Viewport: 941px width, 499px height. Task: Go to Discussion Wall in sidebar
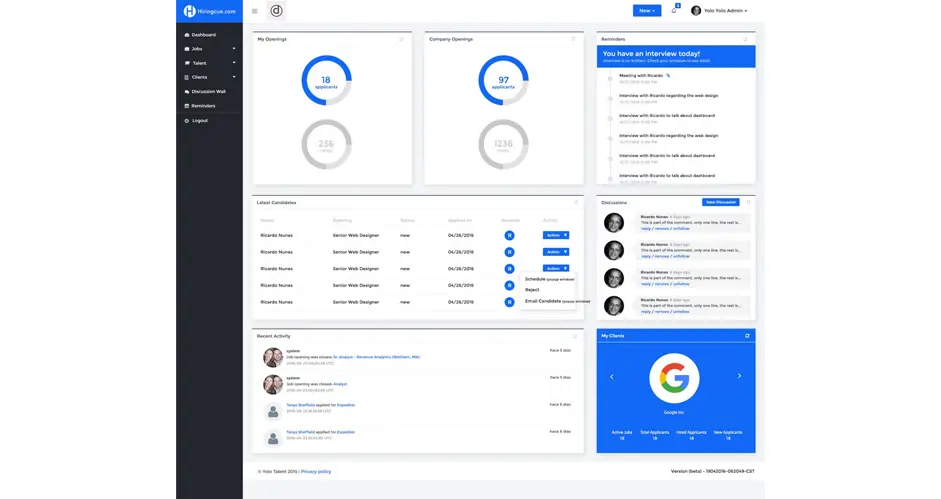point(208,91)
